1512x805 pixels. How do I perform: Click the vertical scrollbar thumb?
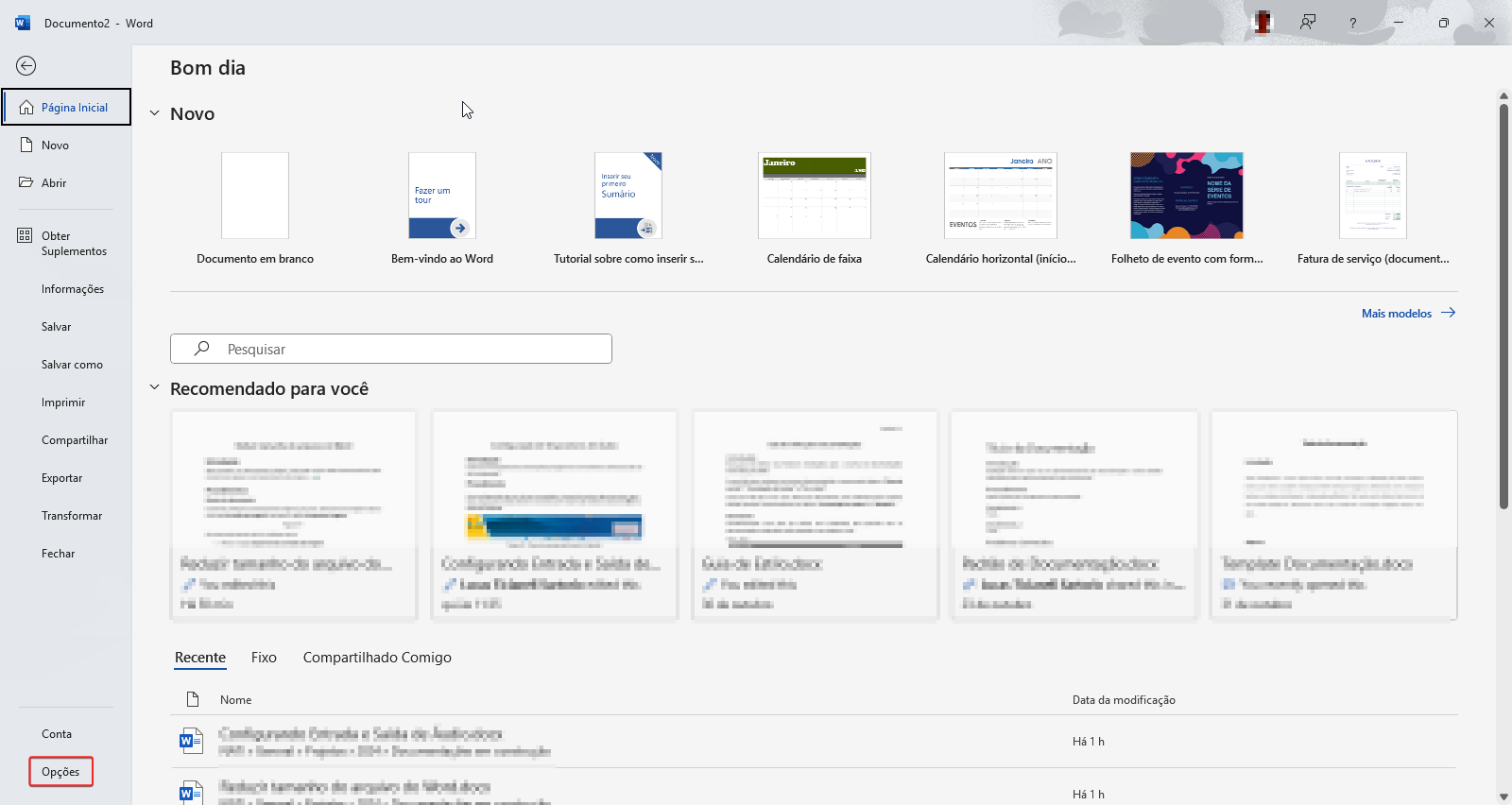(x=1503, y=306)
